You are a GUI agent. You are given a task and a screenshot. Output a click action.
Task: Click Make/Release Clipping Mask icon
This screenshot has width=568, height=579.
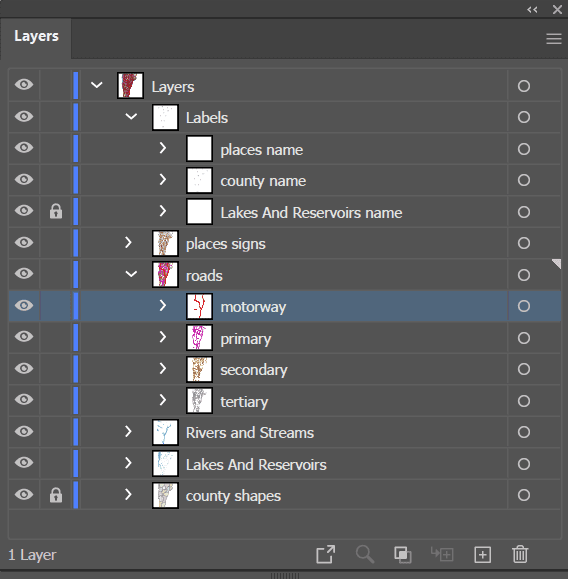tap(403, 554)
